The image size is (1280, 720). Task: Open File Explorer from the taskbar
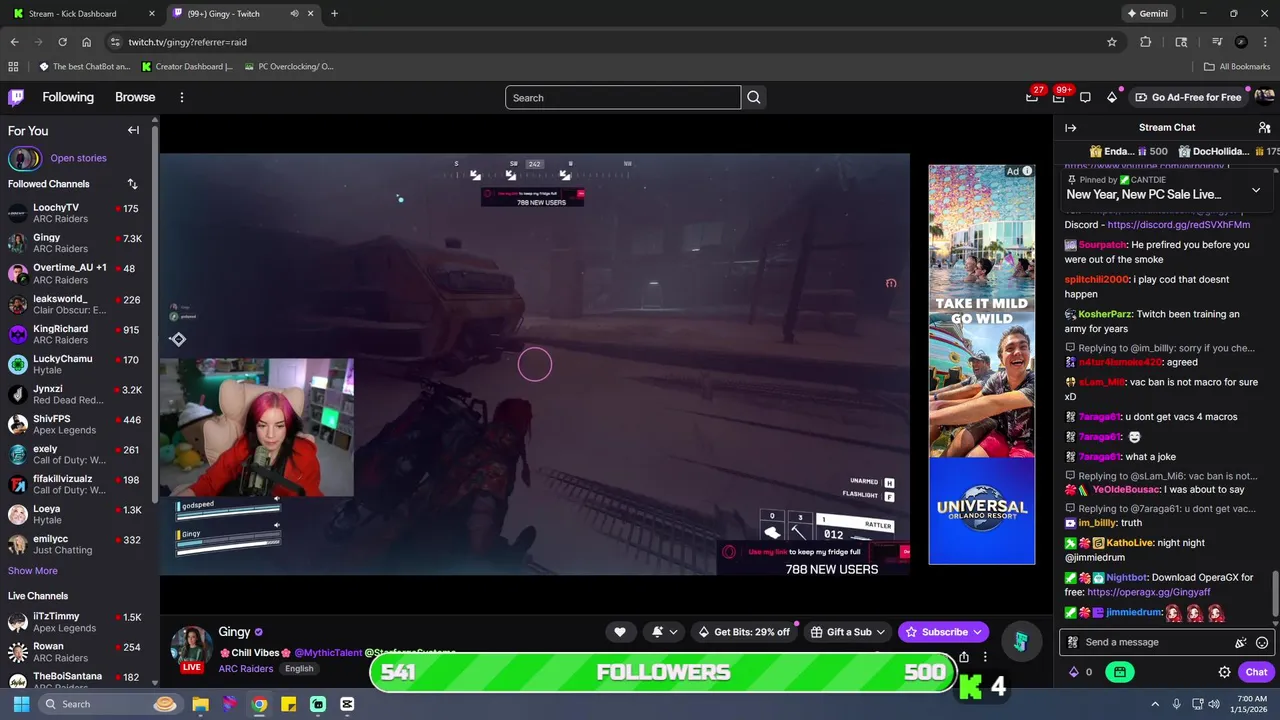click(x=200, y=704)
